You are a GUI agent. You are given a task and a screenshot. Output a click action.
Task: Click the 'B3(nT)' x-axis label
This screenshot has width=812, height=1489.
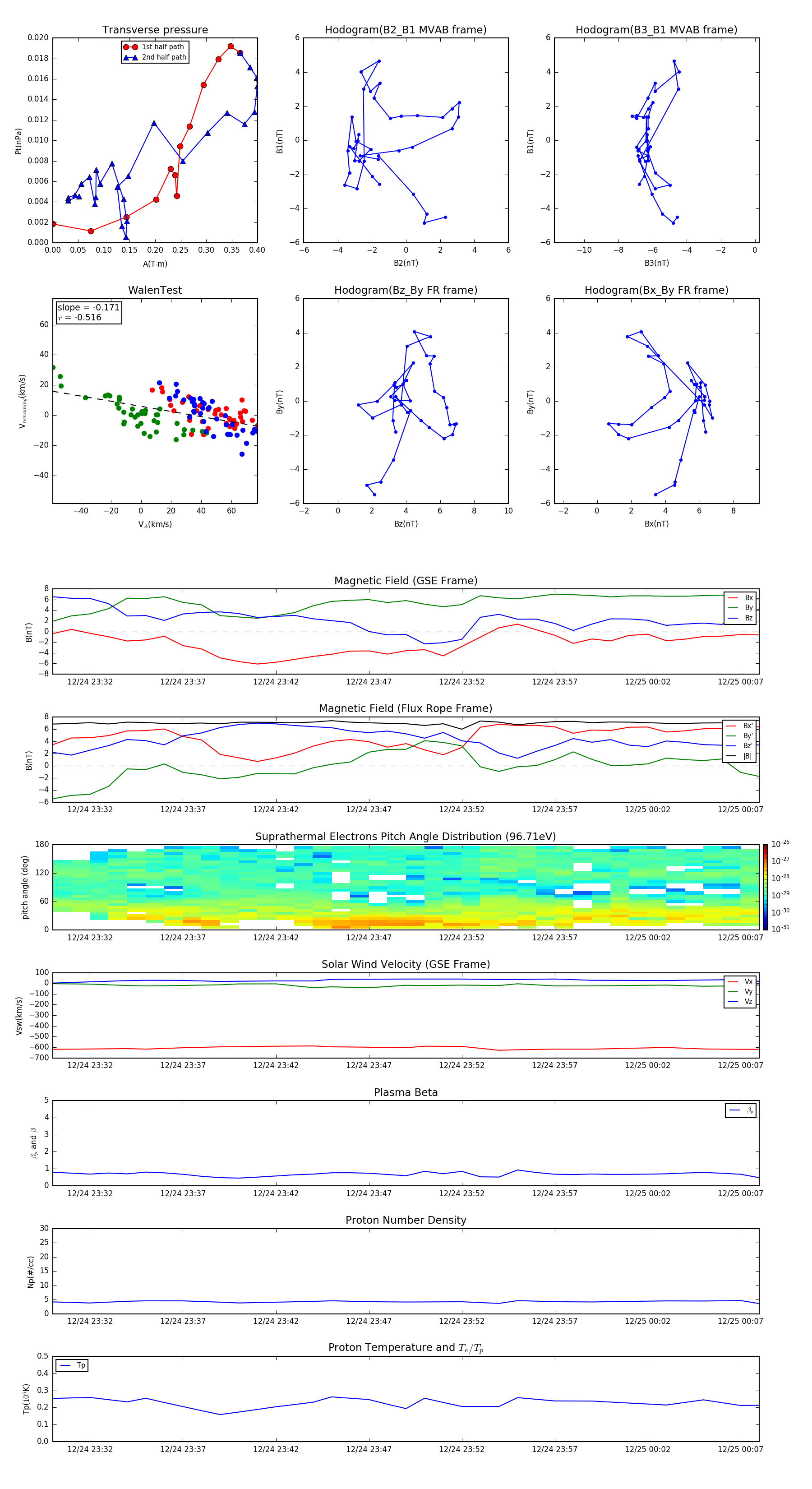pyautogui.click(x=656, y=263)
